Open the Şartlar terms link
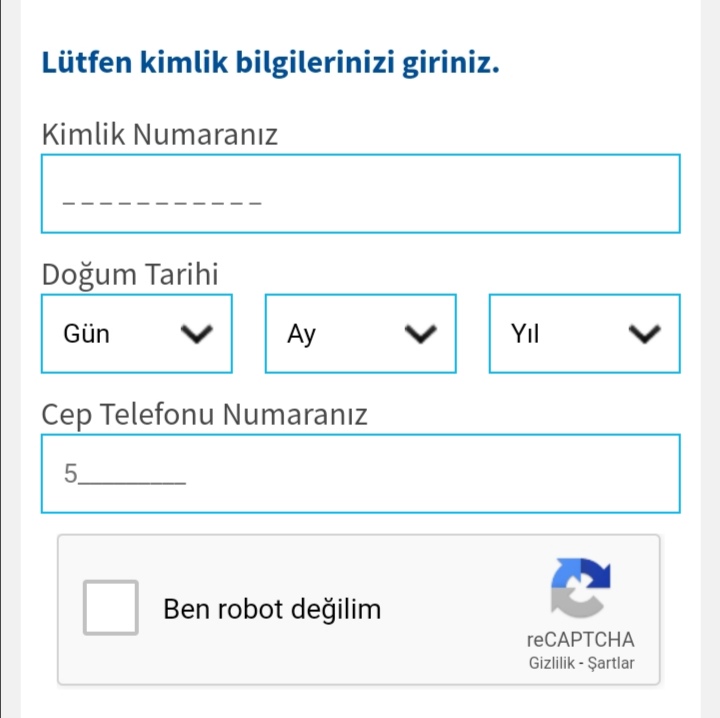Screen dimensions: 720x718 point(612,663)
